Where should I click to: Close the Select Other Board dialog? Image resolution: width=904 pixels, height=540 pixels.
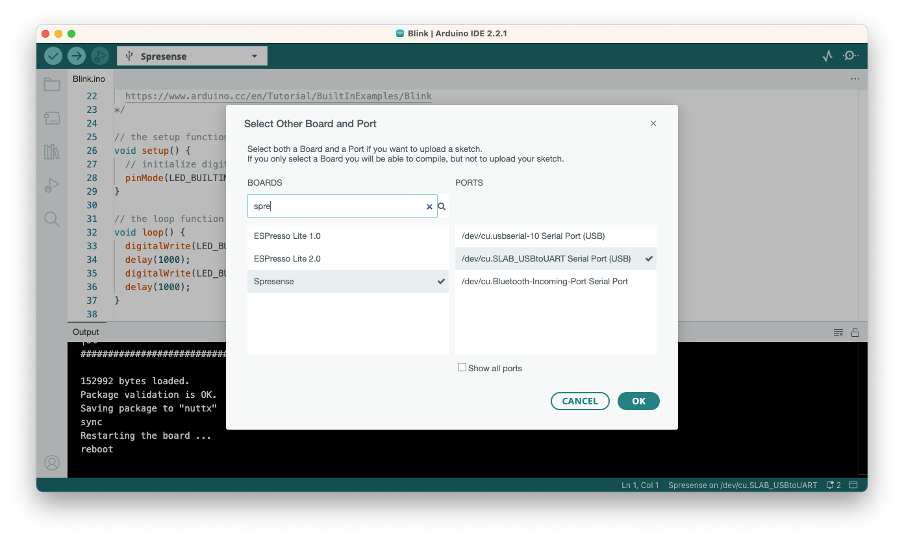[x=653, y=123]
